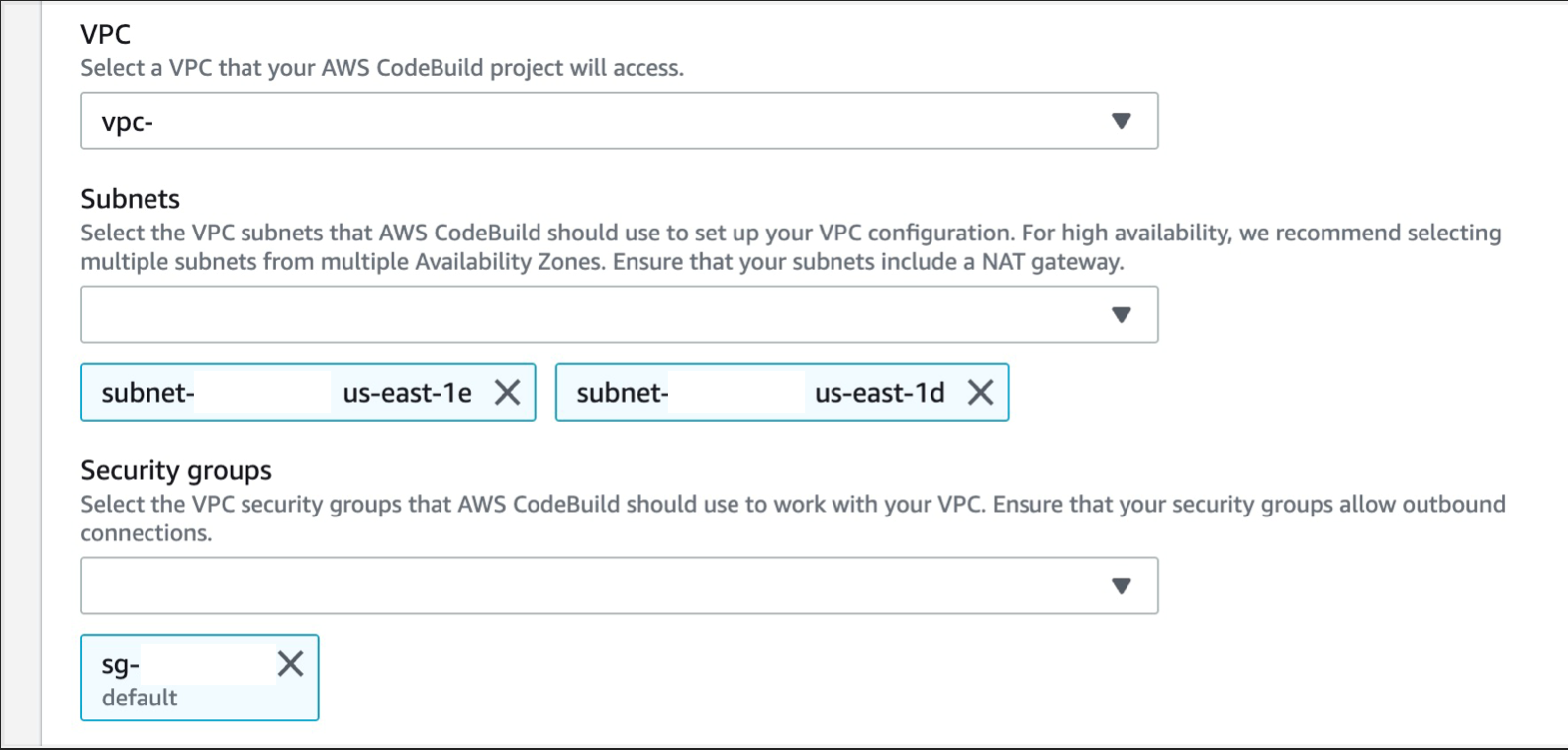Click the X on the us-east-1e subnet tag
Viewport: 1568px width, 750px height.
pos(508,392)
